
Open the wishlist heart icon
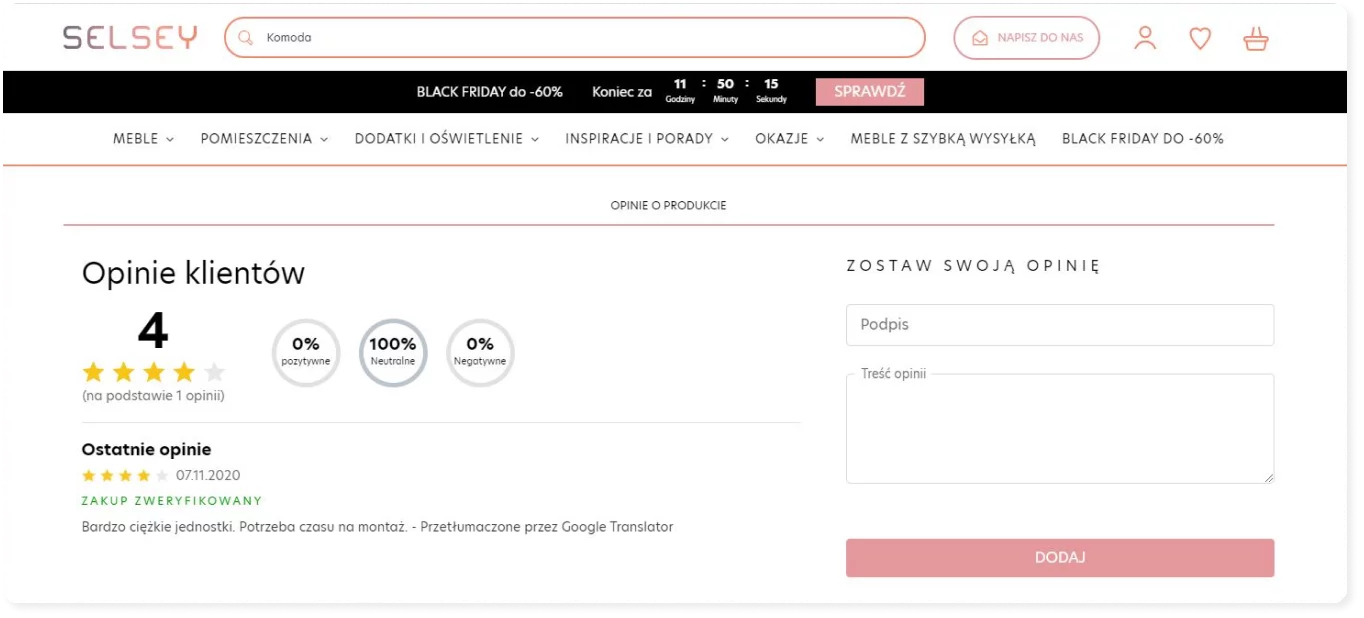(x=1200, y=38)
